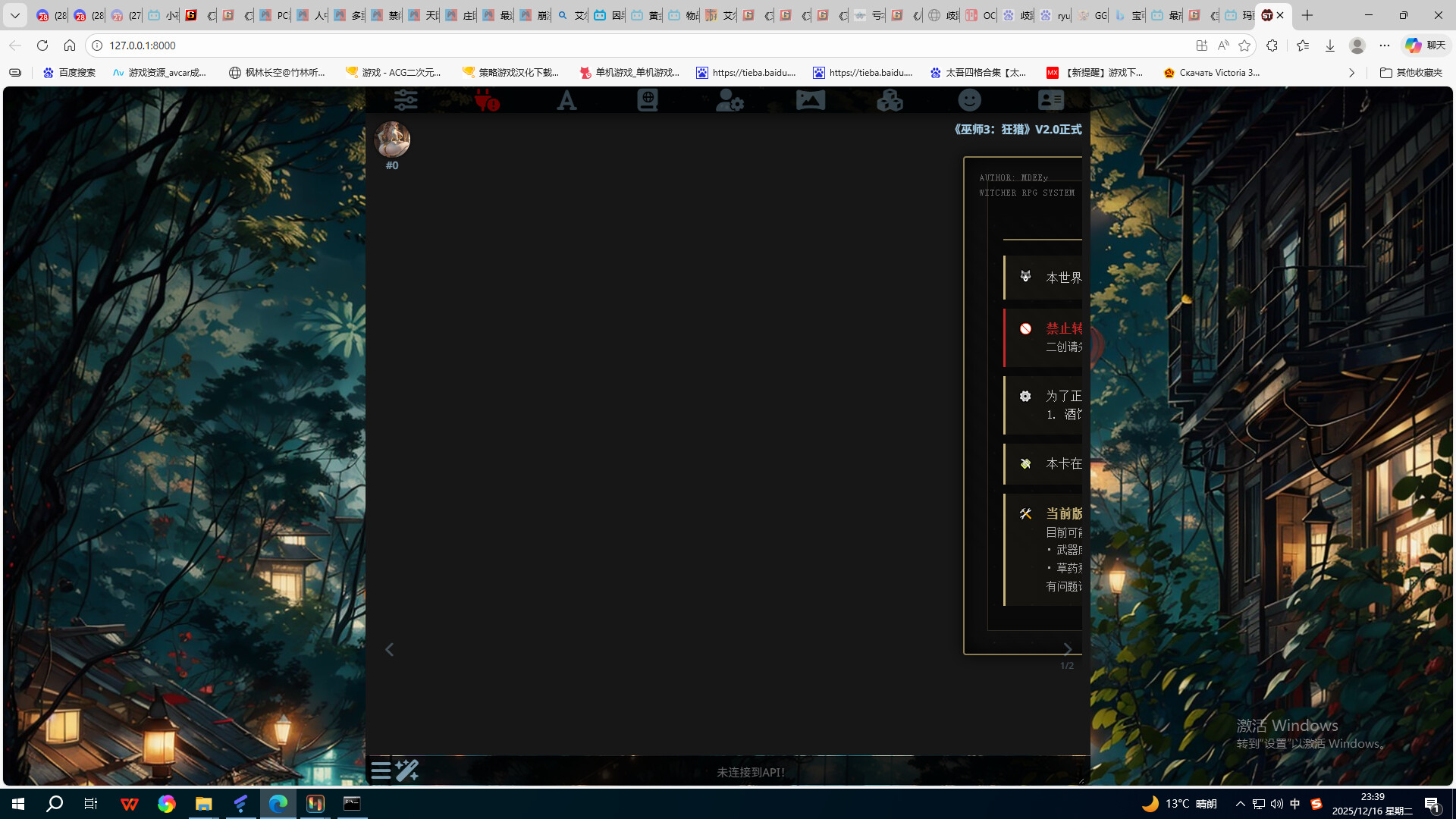
Task: Open the user settings gear panel
Action: point(730,100)
